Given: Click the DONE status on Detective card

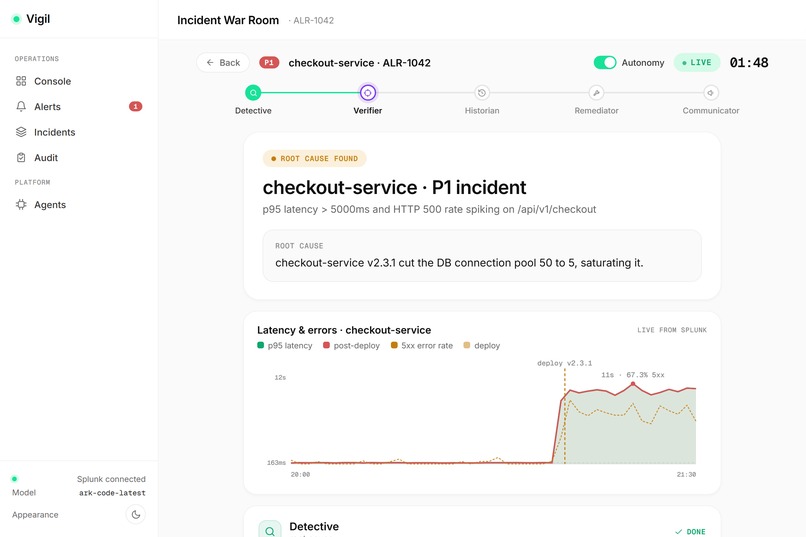Looking at the screenshot, I should [690, 532].
